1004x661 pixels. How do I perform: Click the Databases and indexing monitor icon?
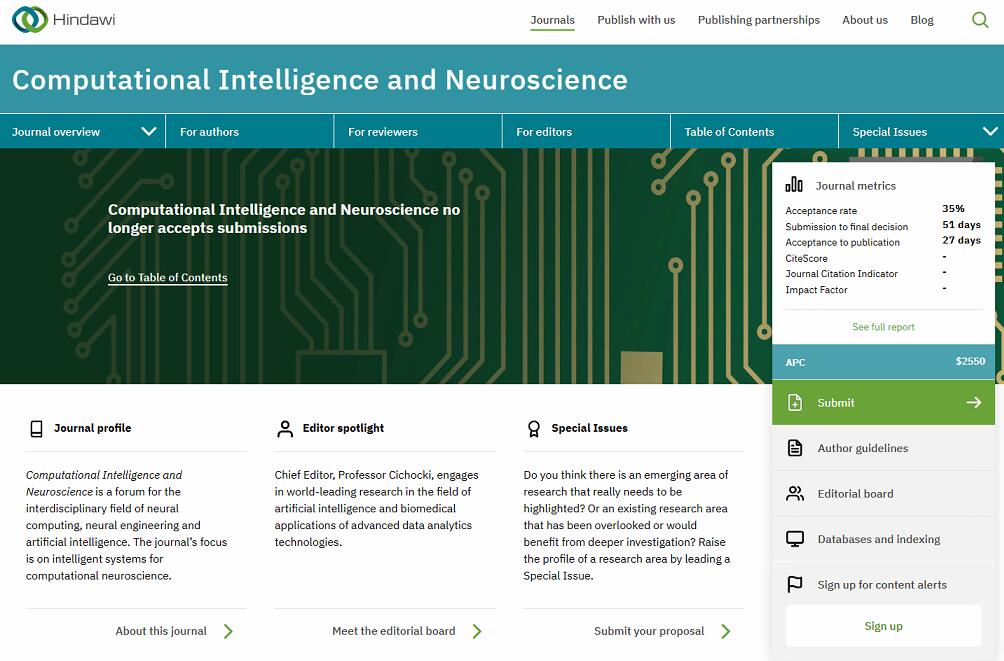click(795, 539)
